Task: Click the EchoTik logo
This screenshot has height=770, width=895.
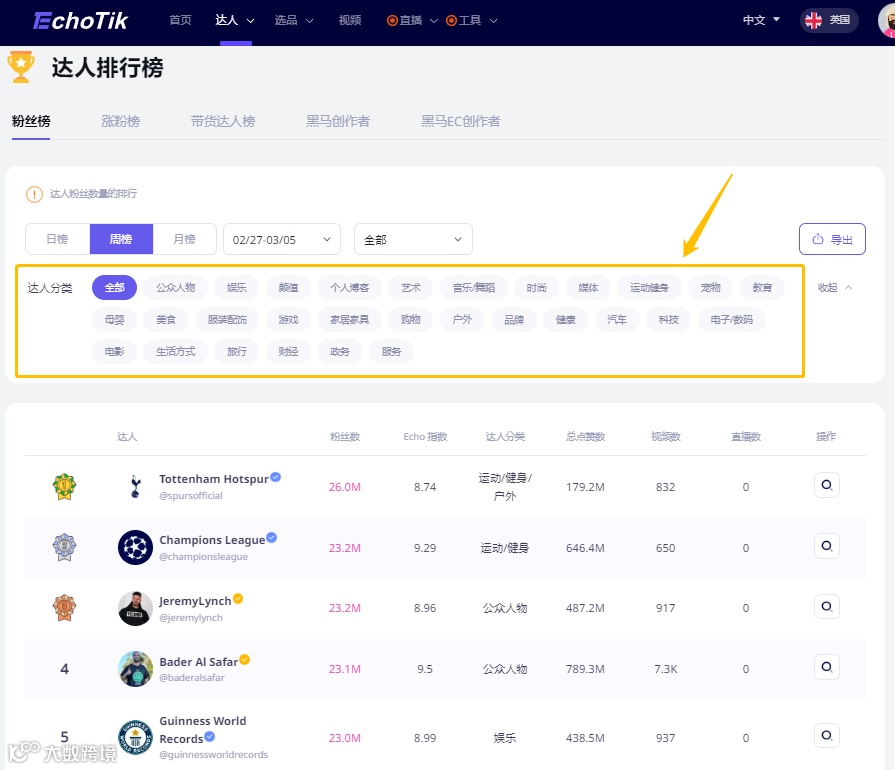Action: pos(80,21)
